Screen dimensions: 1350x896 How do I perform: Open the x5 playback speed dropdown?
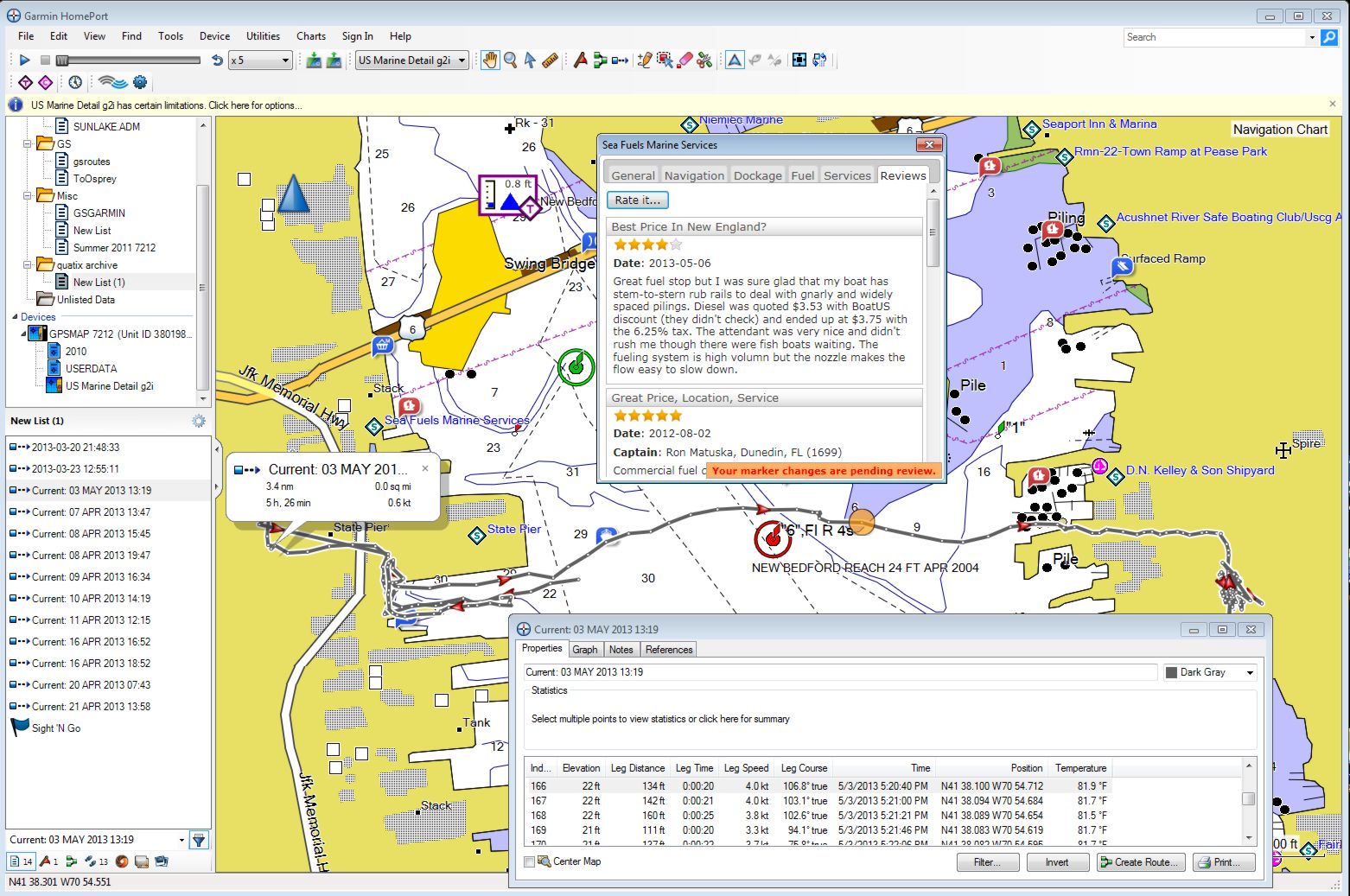pyautogui.click(x=261, y=60)
